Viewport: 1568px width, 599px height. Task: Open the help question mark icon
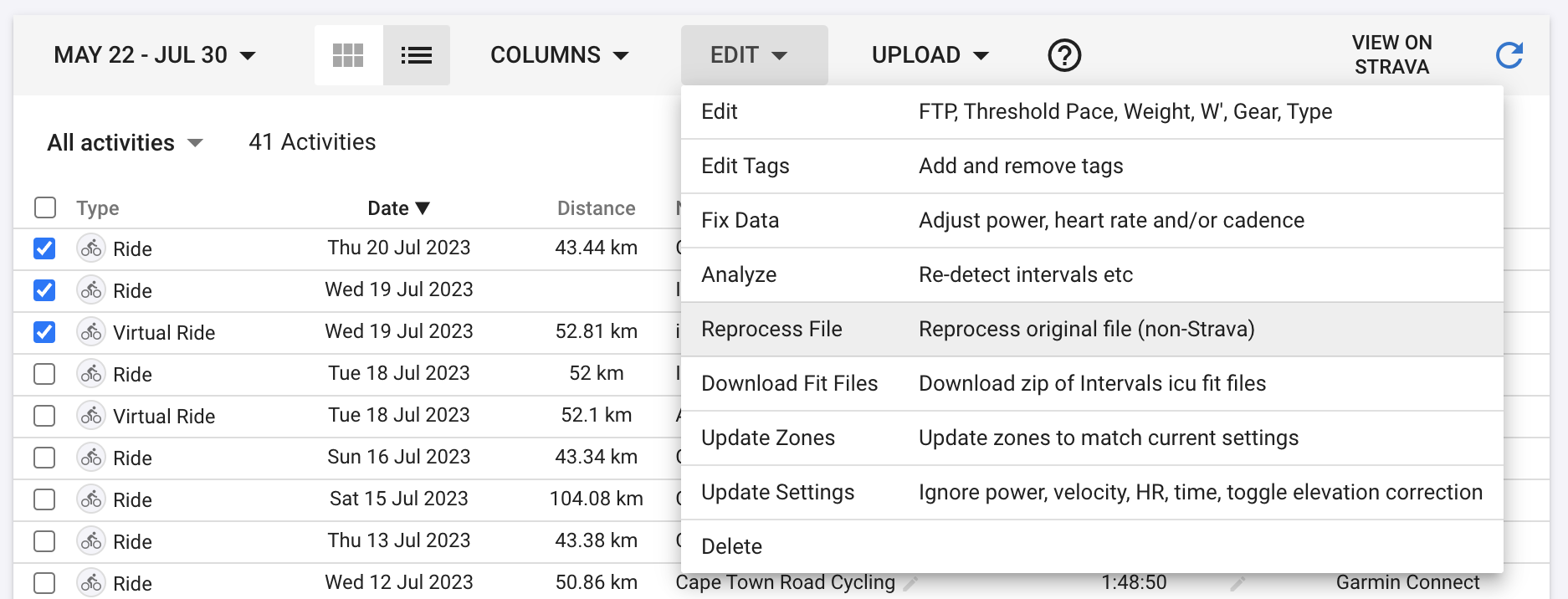[1064, 55]
